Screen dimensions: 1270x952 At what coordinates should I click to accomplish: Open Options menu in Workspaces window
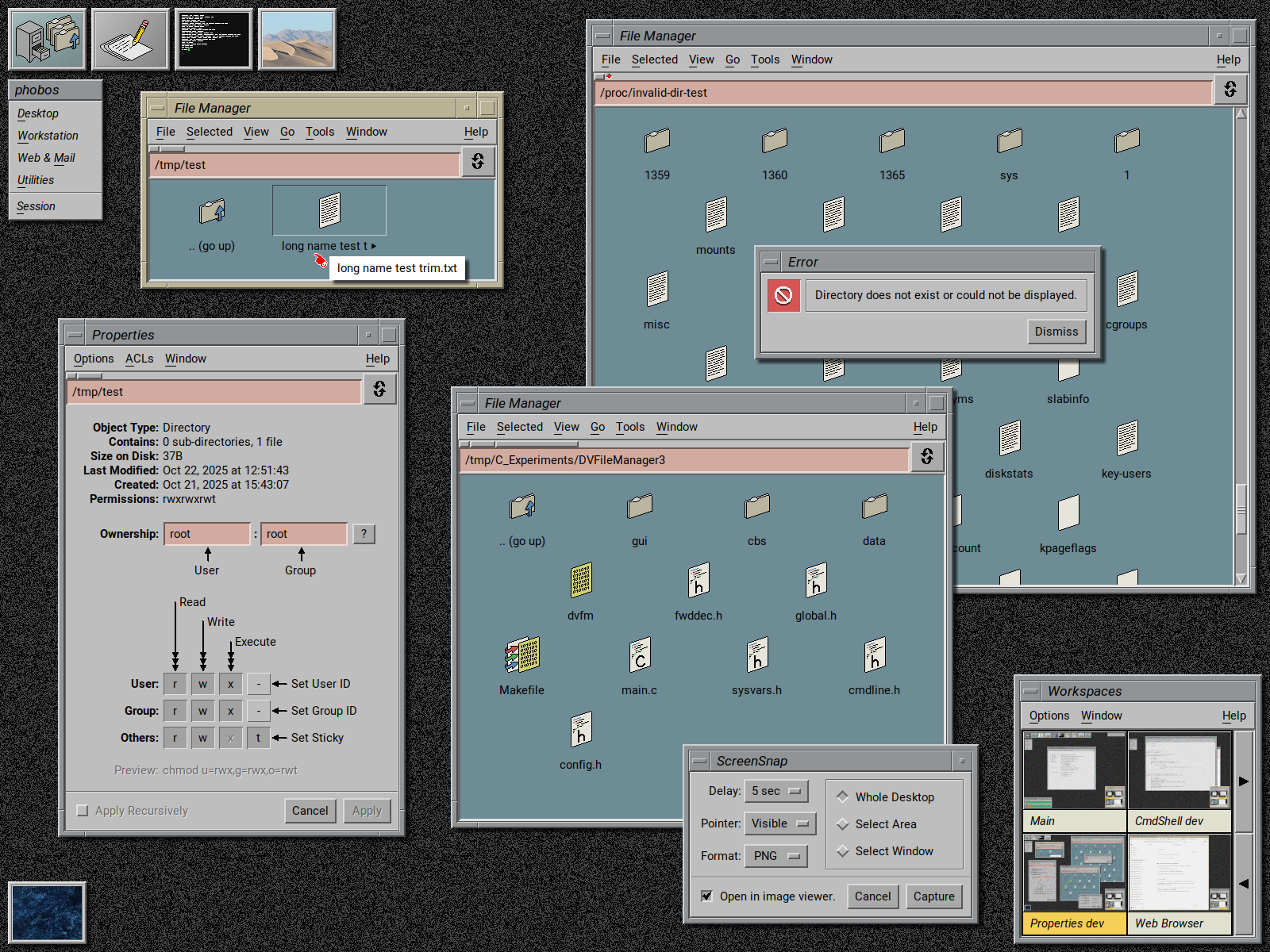coord(1049,716)
